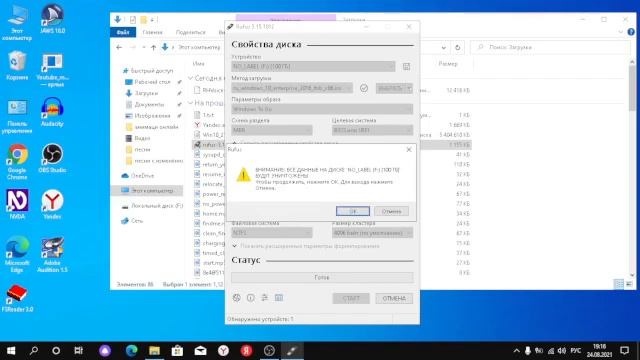Open the Размер кластера dropdown
640x360 pixels.
372,233
